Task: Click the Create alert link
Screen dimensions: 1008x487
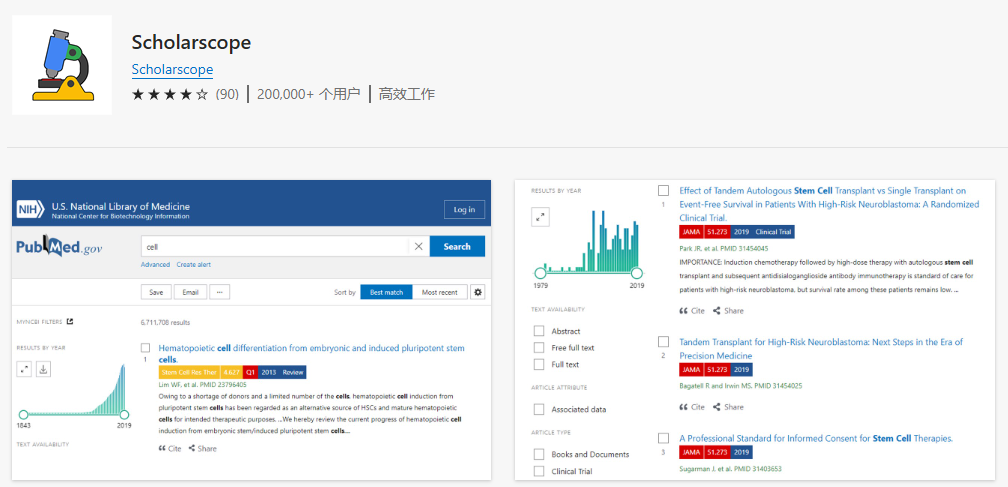Action: tap(194, 265)
